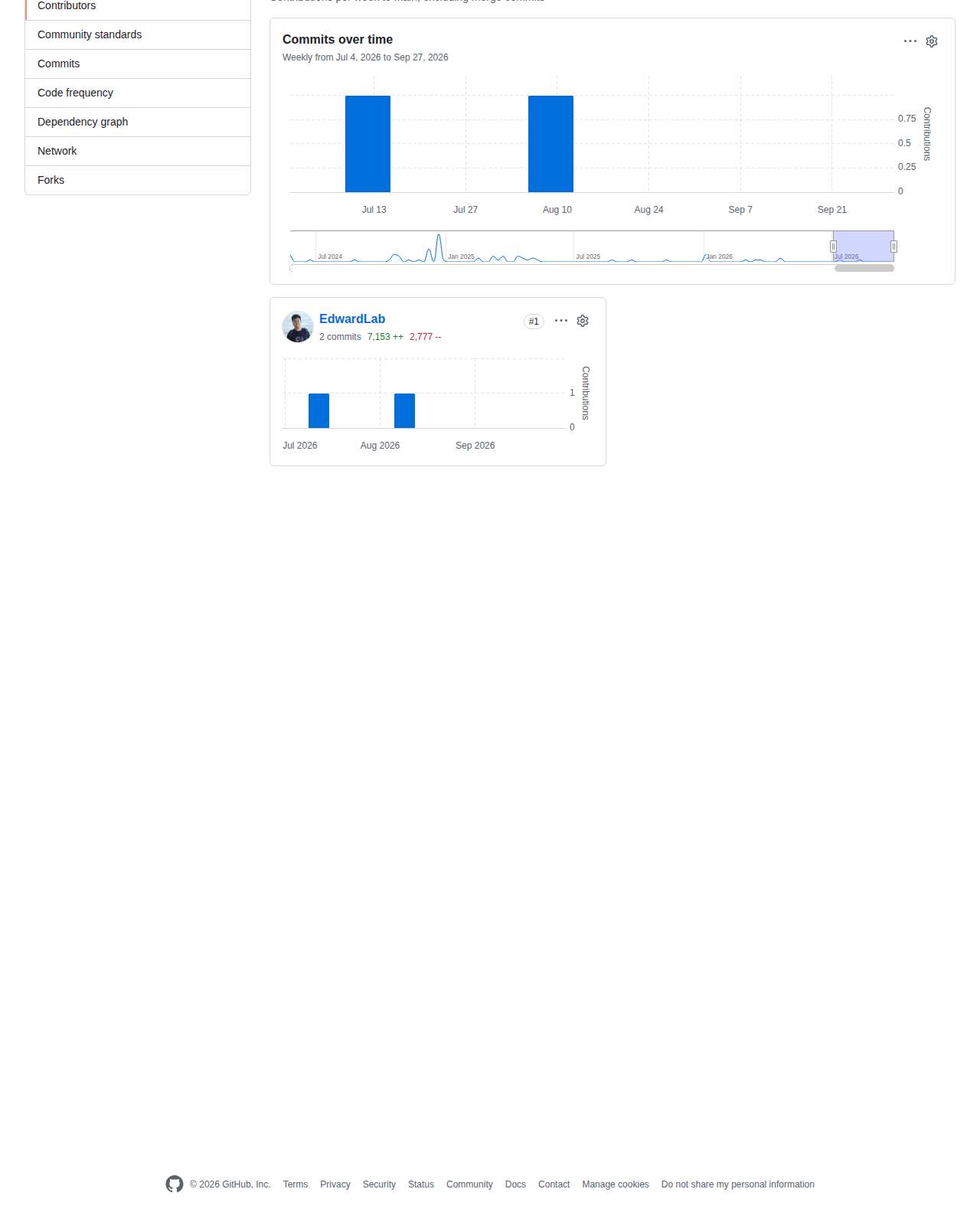Click EdwardLab's August 2026 bar
This screenshot has height=1225, width=980.
(x=404, y=410)
